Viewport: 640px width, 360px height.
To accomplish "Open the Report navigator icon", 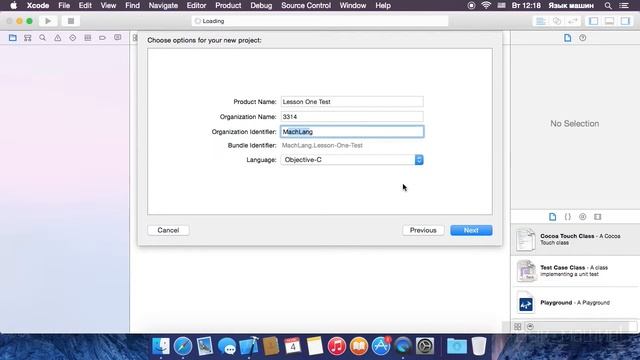I will point(118,38).
